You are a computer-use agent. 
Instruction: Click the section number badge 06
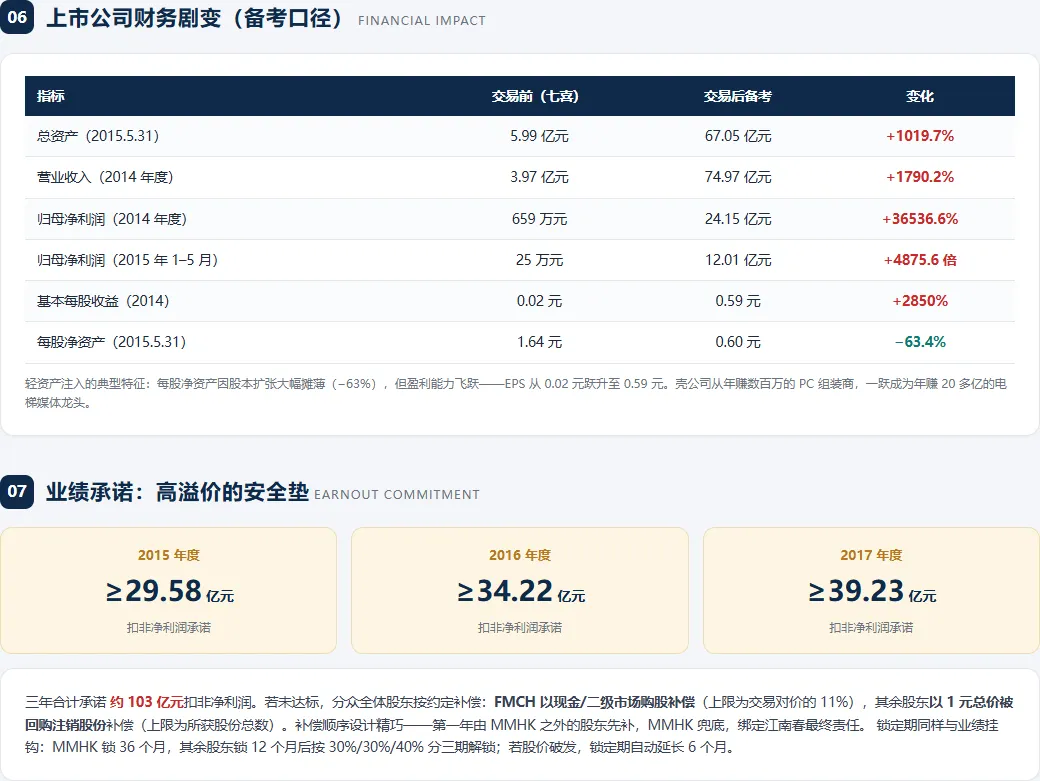tap(17, 17)
